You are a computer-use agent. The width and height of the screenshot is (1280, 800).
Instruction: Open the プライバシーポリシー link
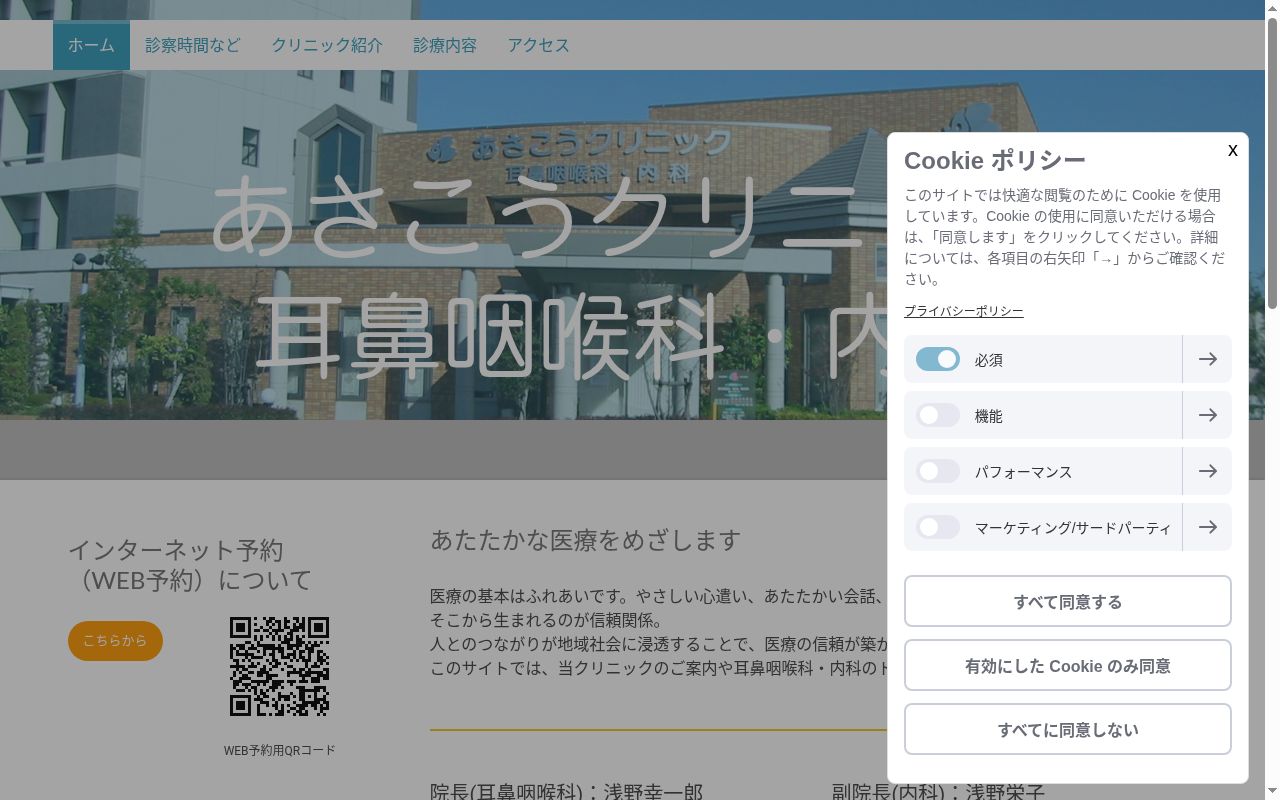(964, 311)
